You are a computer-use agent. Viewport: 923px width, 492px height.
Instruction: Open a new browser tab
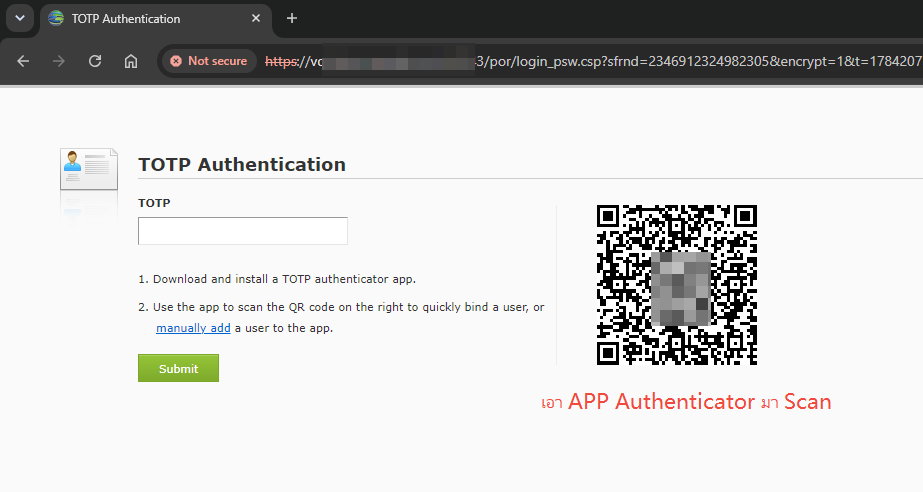click(291, 18)
